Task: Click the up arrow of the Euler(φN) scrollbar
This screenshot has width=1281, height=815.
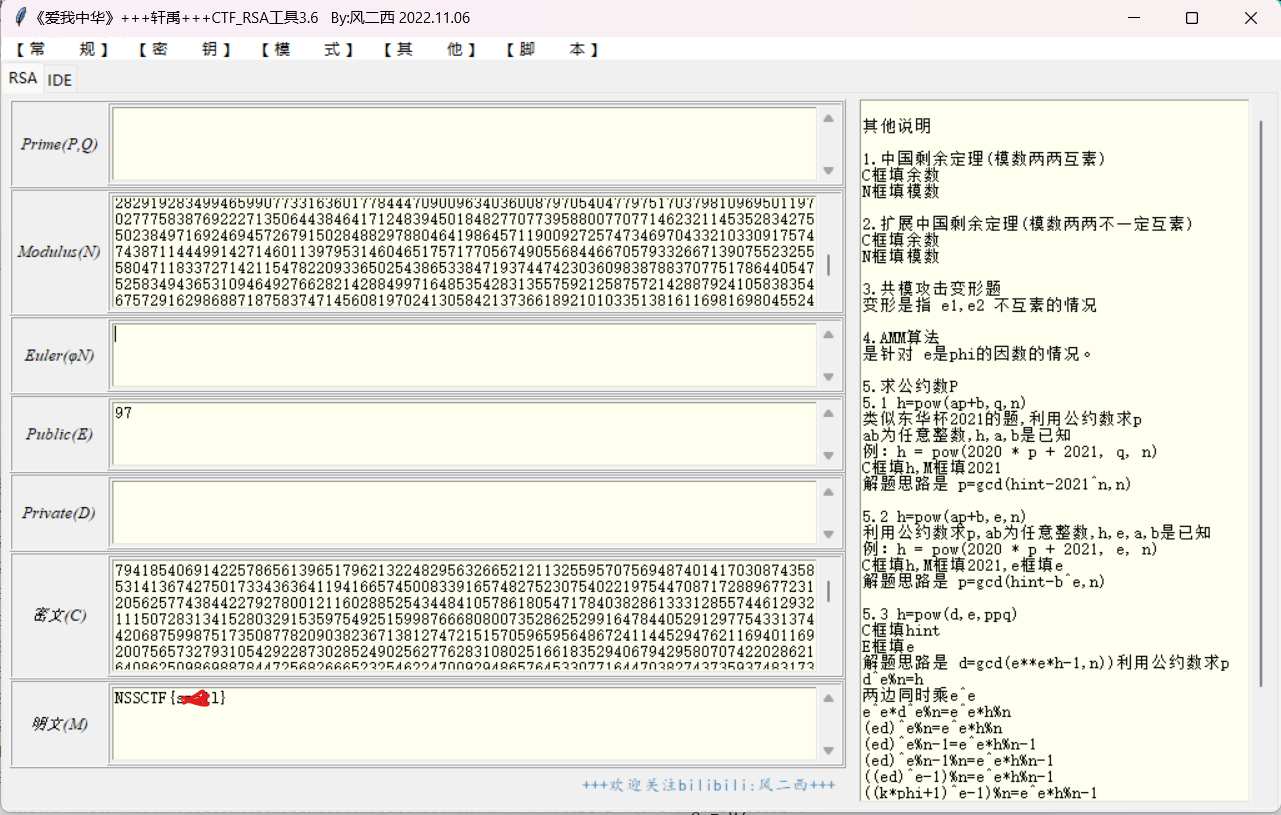Action: (x=828, y=334)
